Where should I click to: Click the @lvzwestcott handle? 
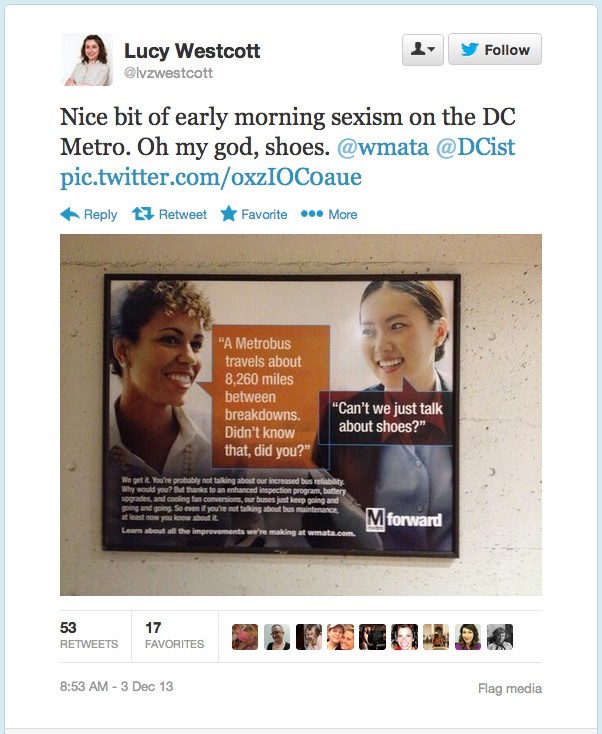(x=168, y=73)
